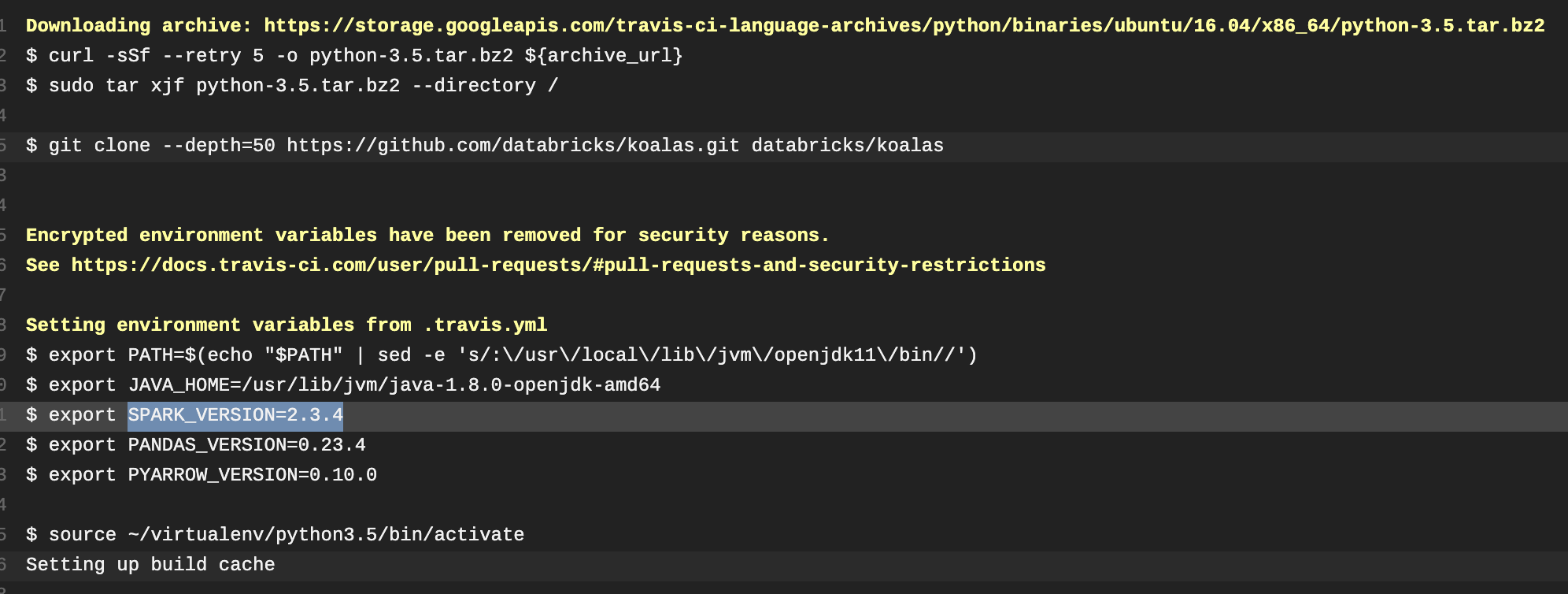Select the export PANDAS_VERSION=0.23.4 line
Image resolution: width=1568 pixels, height=594 pixels.
(196, 444)
